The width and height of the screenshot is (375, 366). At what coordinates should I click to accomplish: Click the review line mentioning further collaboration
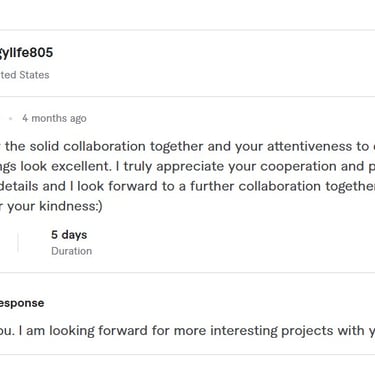point(187,186)
